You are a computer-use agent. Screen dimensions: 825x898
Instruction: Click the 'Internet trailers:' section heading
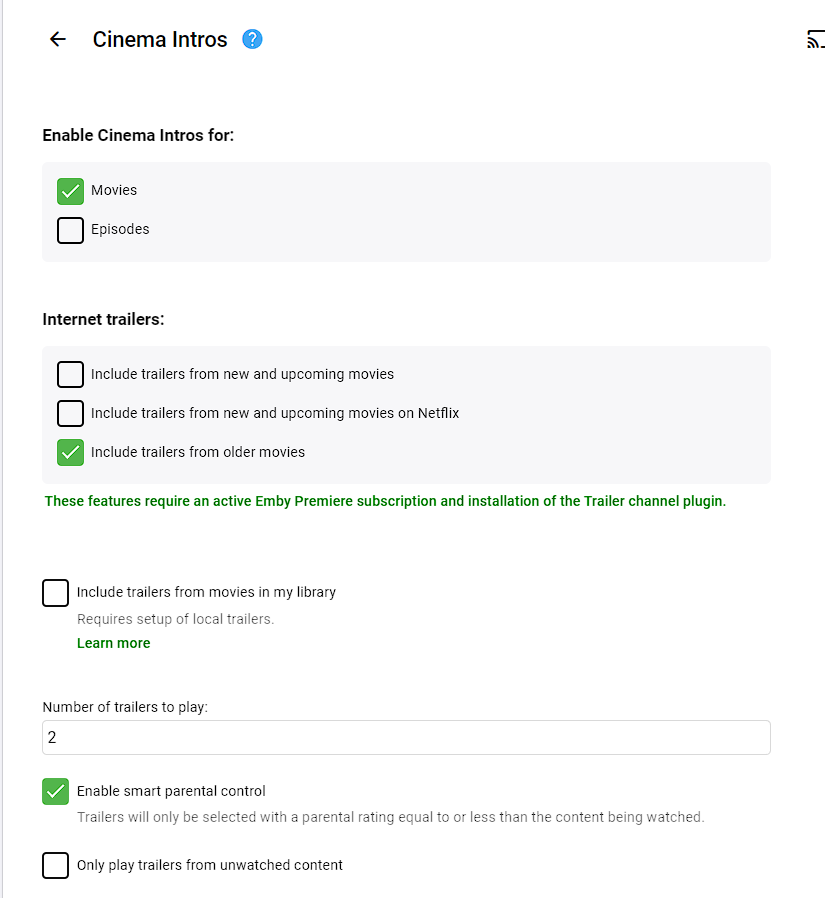[103, 319]
